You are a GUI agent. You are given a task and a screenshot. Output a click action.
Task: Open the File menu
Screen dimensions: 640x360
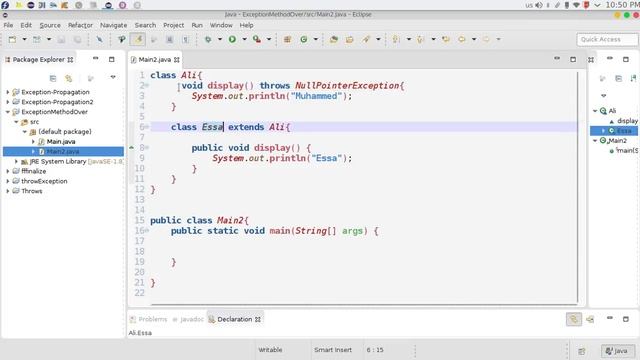[x=8, y=25]
